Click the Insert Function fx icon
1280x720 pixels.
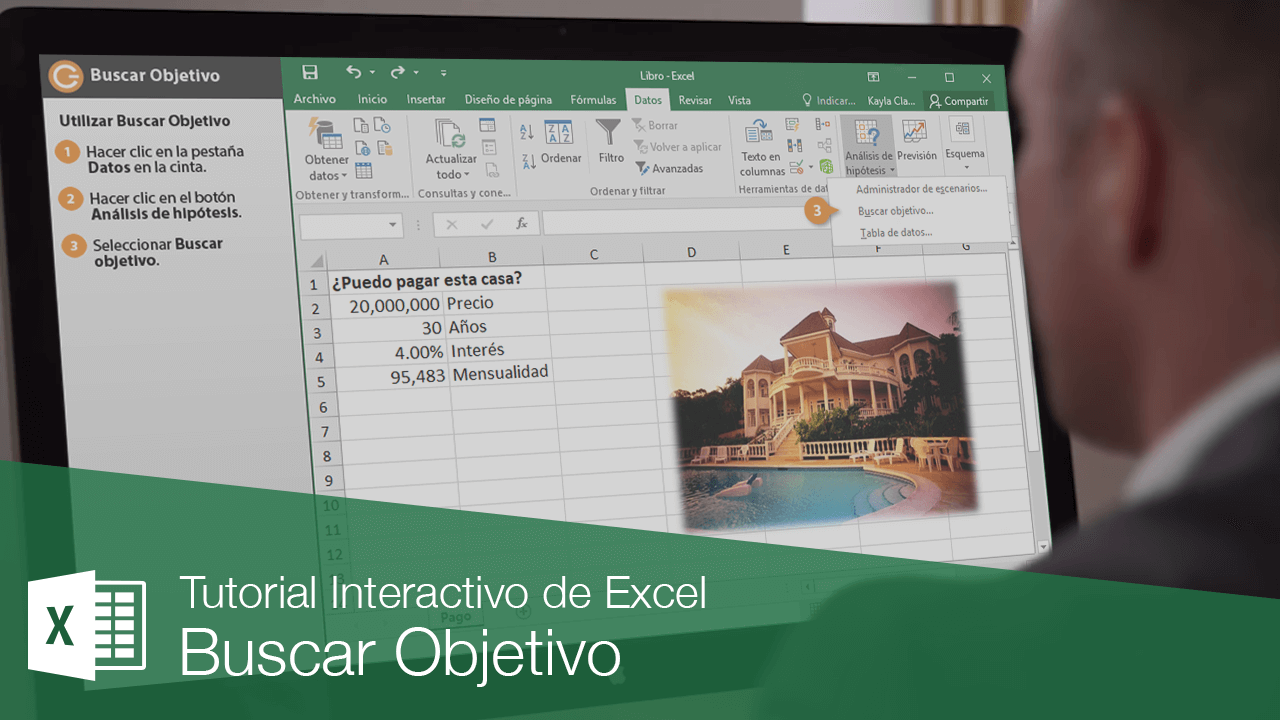[521, 224]
